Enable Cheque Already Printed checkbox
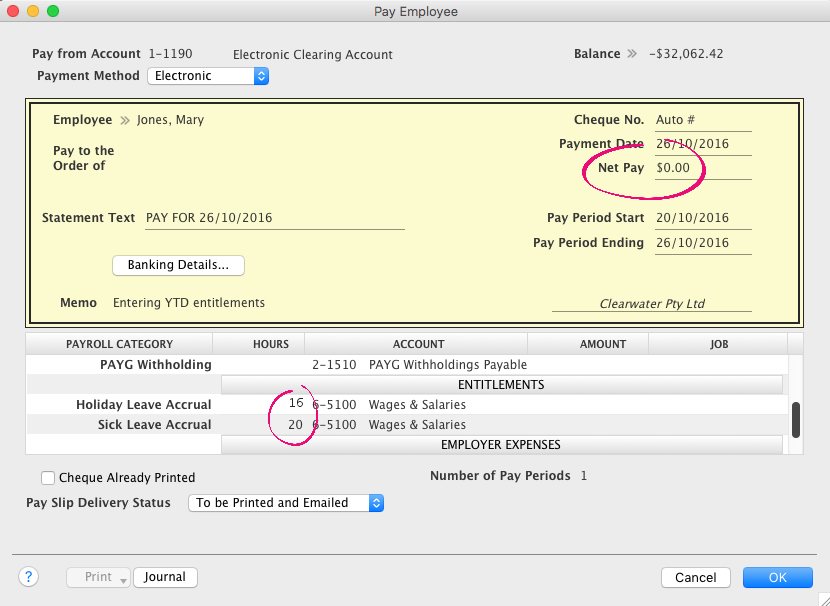Screen dimensions: 830x606 coord(48,478)
